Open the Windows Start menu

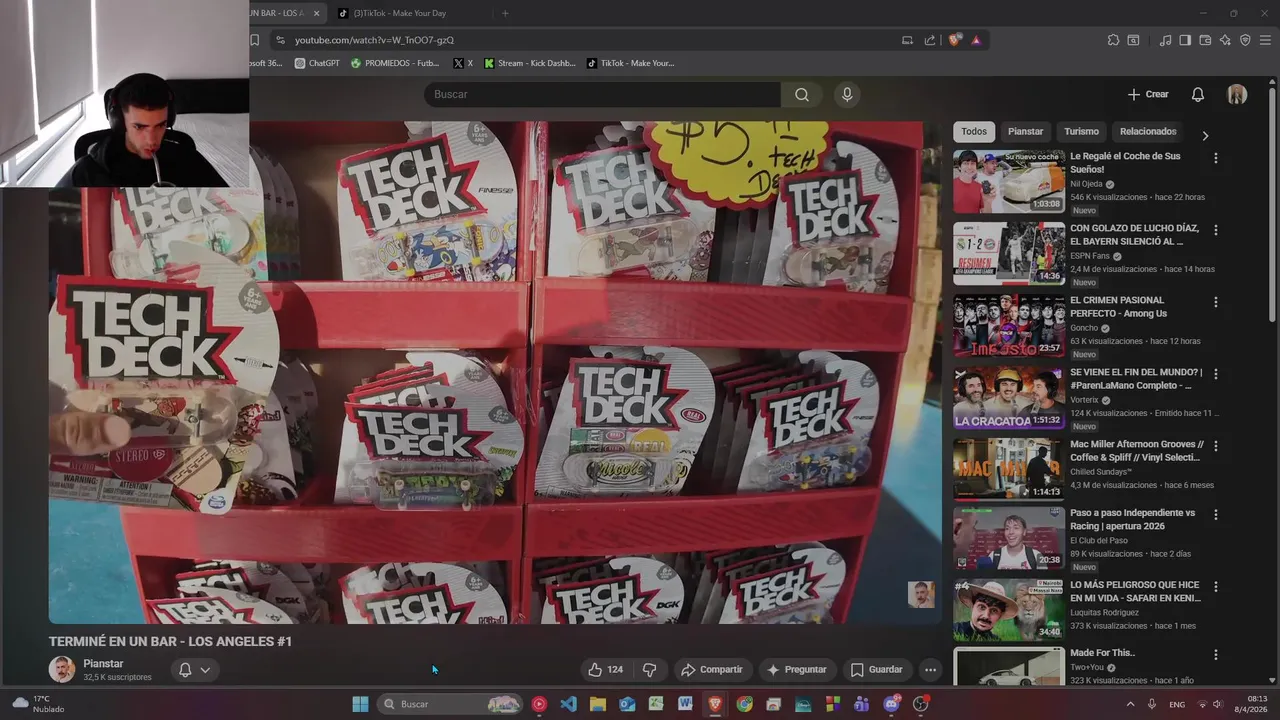360,704
